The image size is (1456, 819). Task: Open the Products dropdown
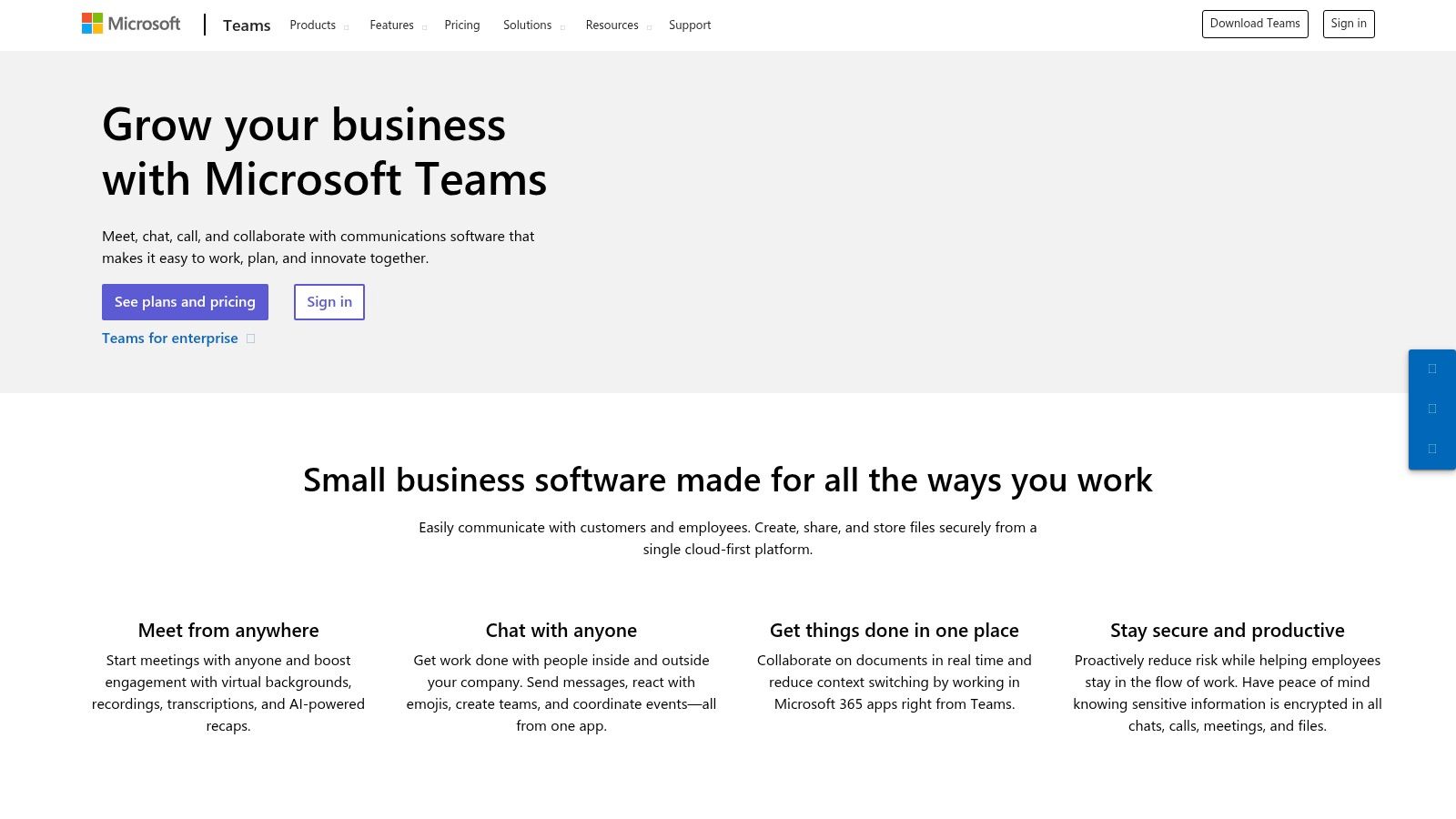(x=313, y=25)
